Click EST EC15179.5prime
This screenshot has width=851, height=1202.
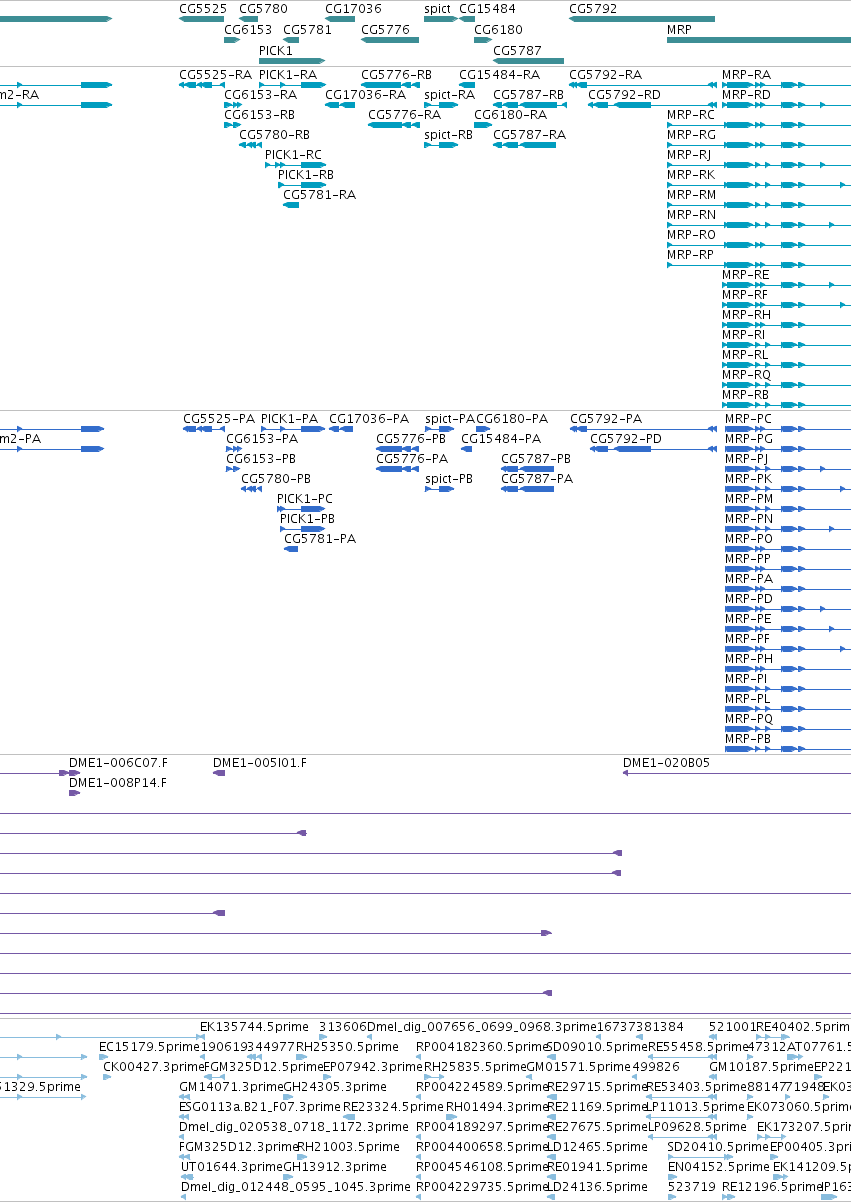pos(151,1046)
